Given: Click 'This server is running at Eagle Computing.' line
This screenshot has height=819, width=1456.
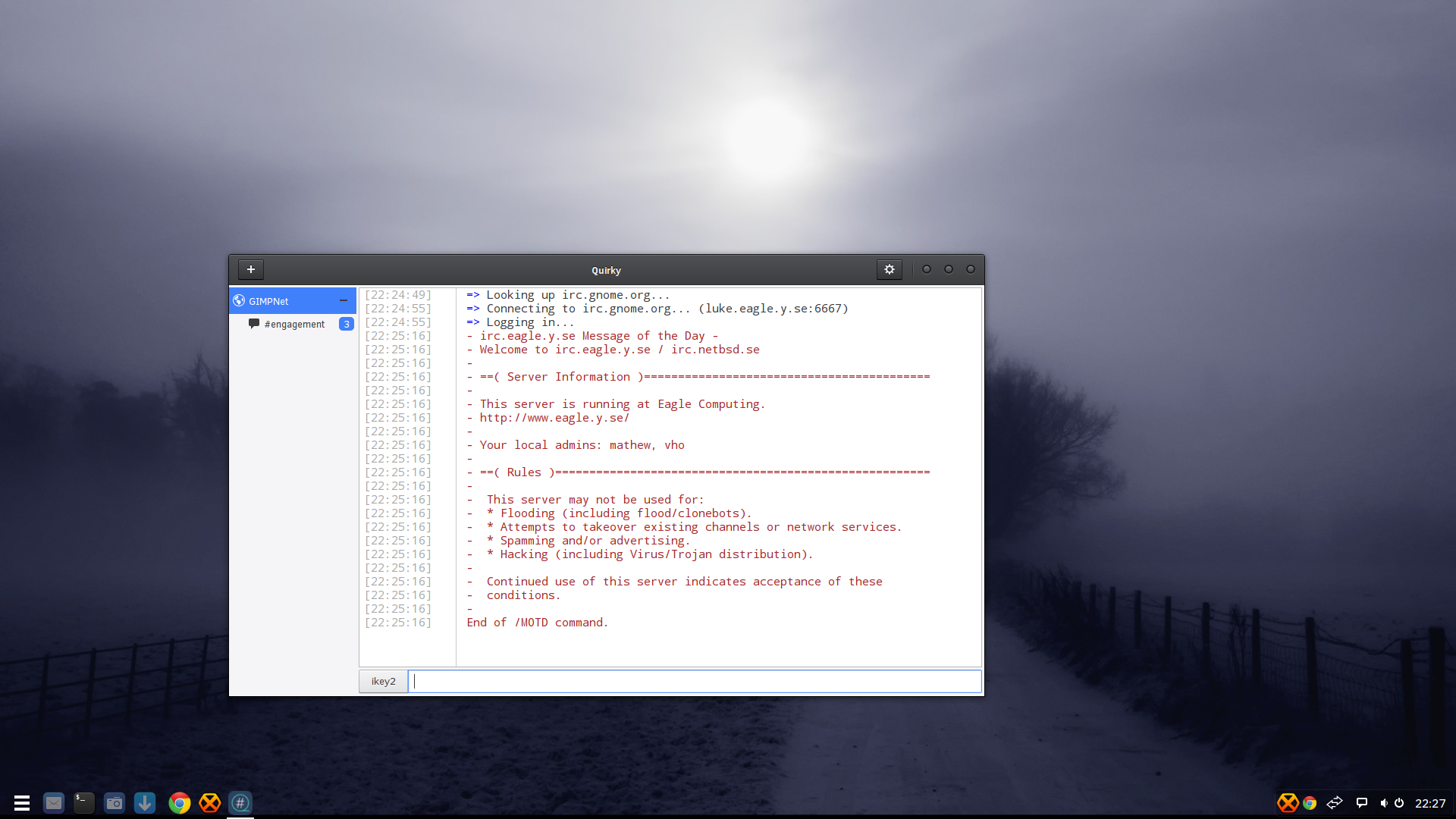Looking at the screenshot, I should (x=616, y=404).
